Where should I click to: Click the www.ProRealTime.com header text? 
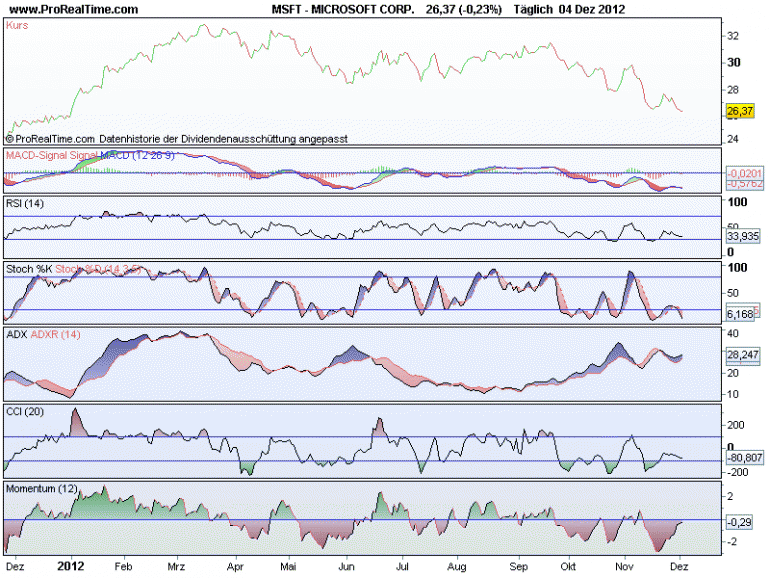(73, 9)
